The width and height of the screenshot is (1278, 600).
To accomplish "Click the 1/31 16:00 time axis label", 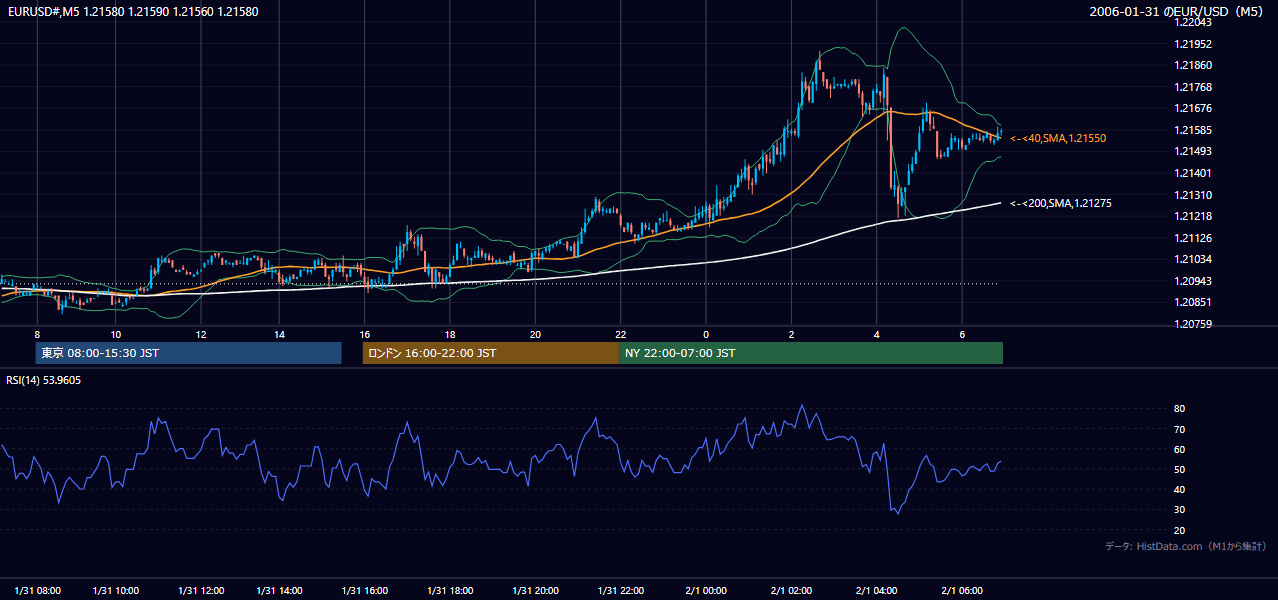I will coord(365,590).
